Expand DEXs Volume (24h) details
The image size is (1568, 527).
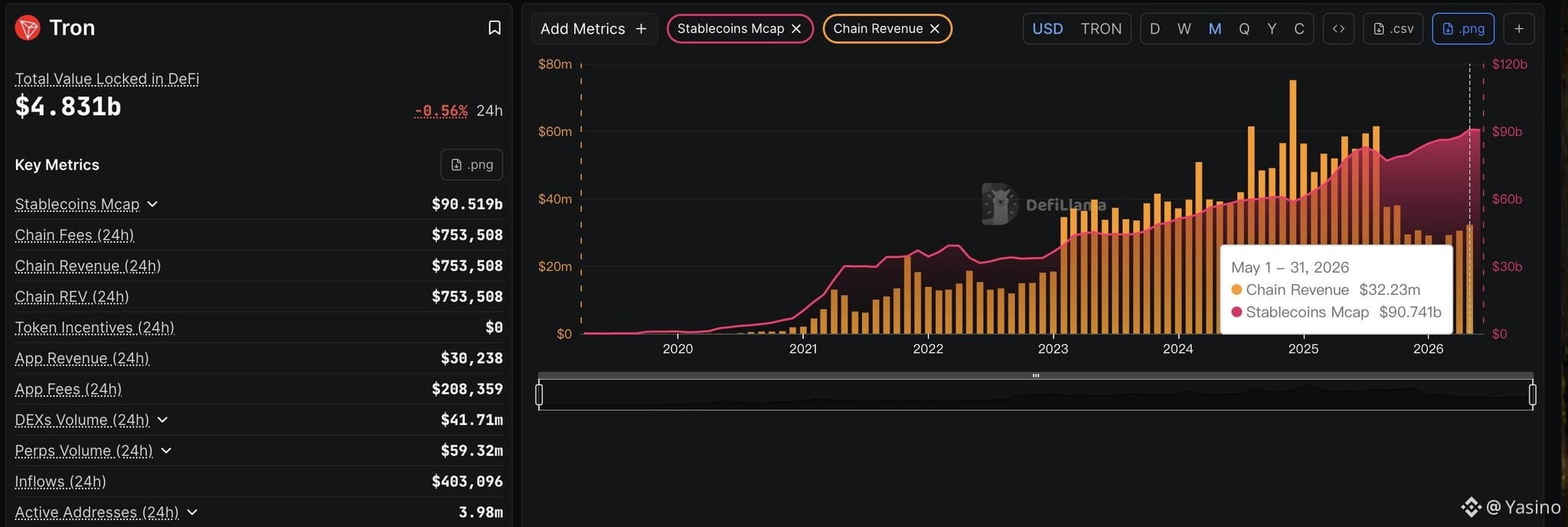[x=162, y=420]
